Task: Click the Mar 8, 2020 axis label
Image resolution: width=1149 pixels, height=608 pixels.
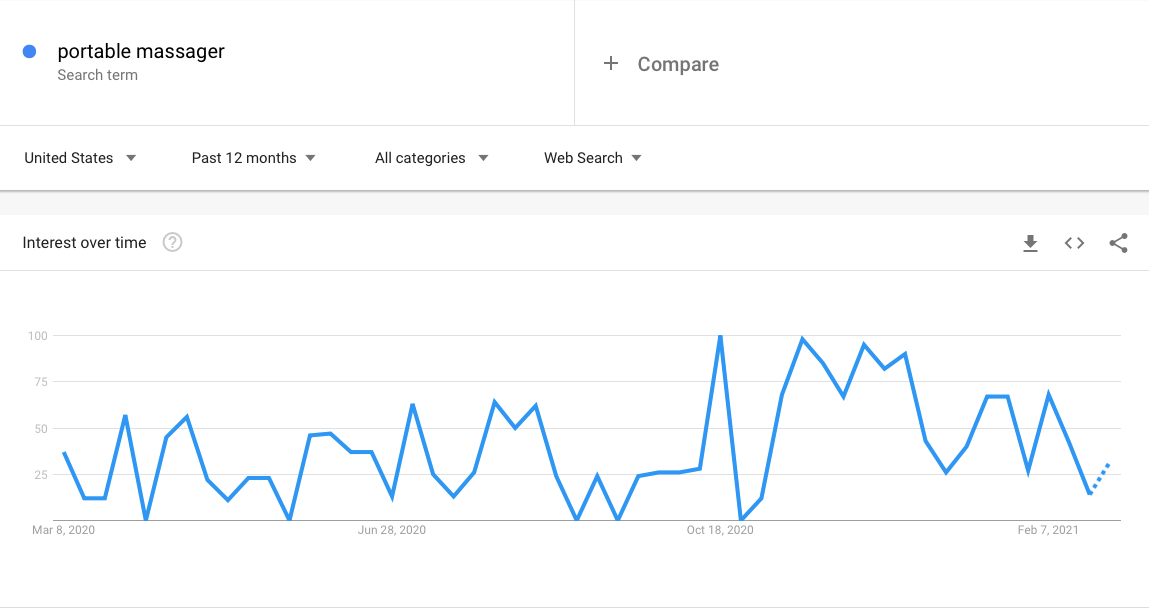Action: [x=63, y=530]
